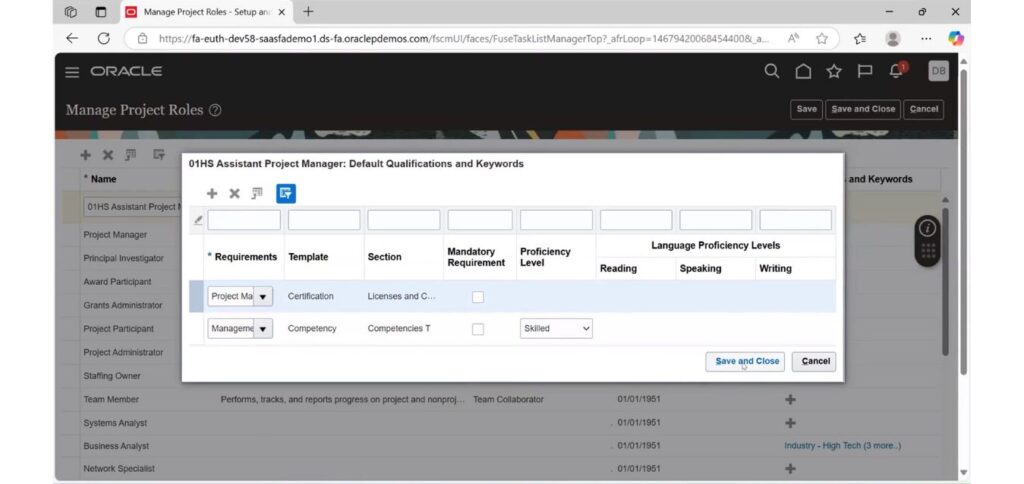This screenshot has width=1024, height=484.
Task: Select Business Analyst role row
Action: coord(116,445)
